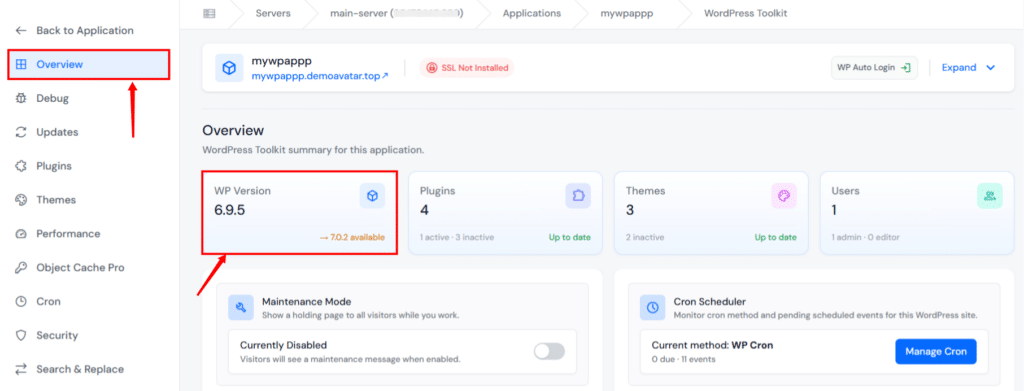Click the '0 due · 11 events' text

click(x=683, y=359)
